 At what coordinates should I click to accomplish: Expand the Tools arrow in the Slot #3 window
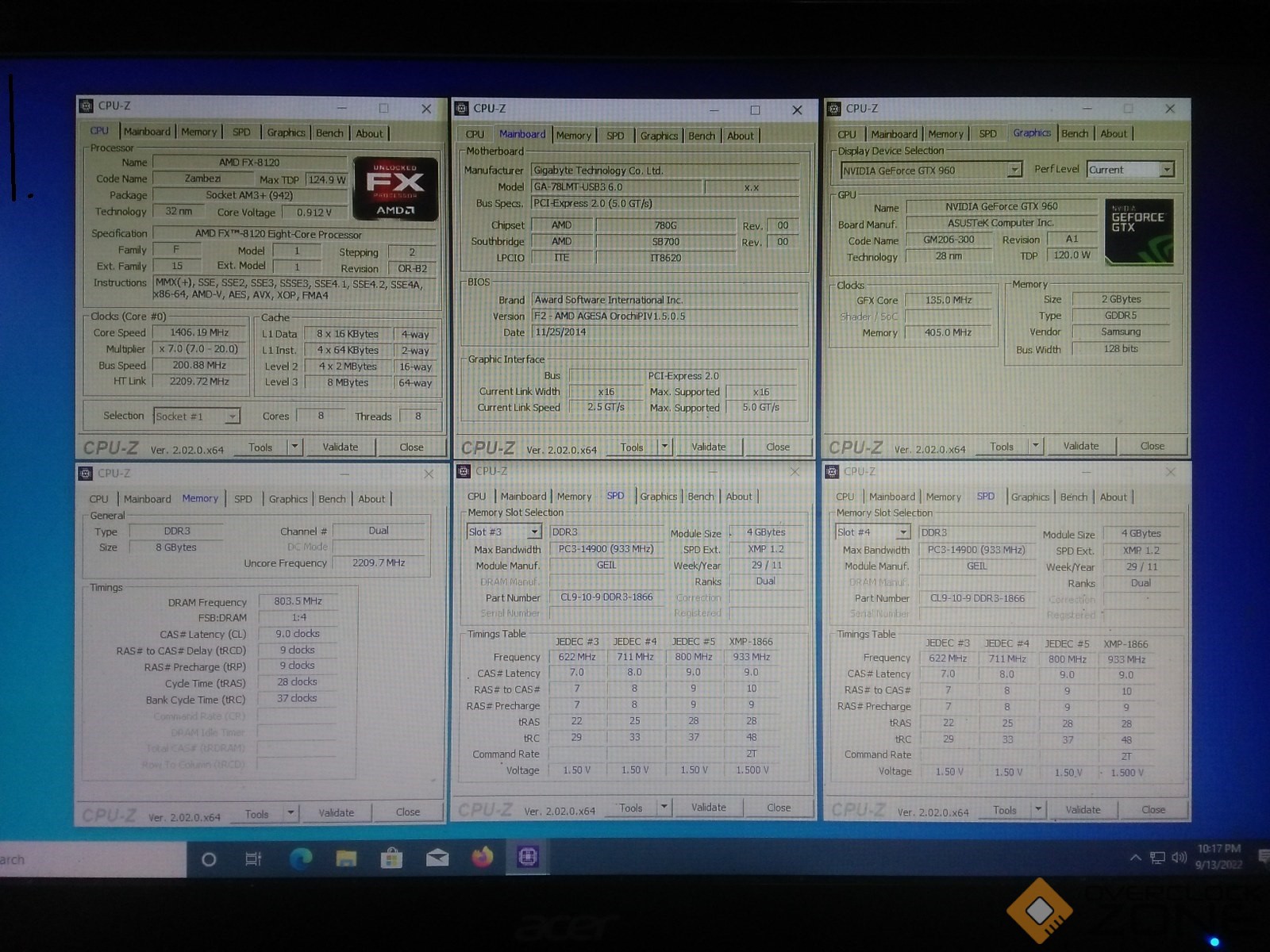664,808
